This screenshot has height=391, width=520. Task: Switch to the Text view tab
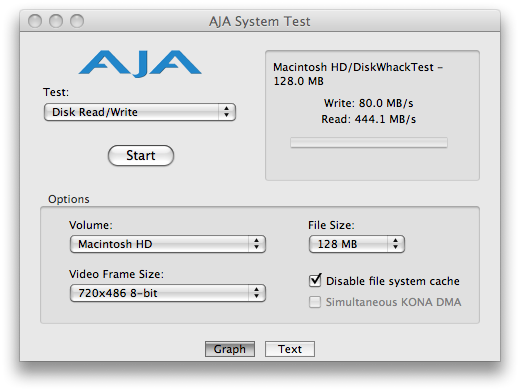[x=290, y=349]
